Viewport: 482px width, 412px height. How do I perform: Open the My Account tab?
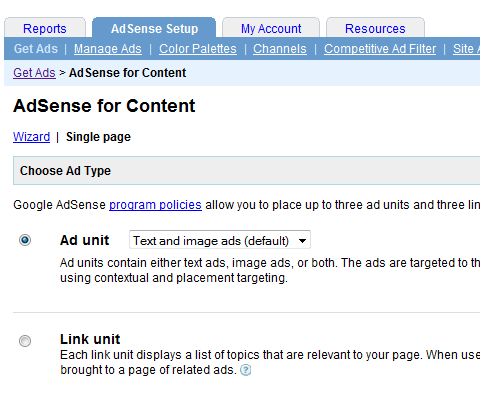coord(271,29)
